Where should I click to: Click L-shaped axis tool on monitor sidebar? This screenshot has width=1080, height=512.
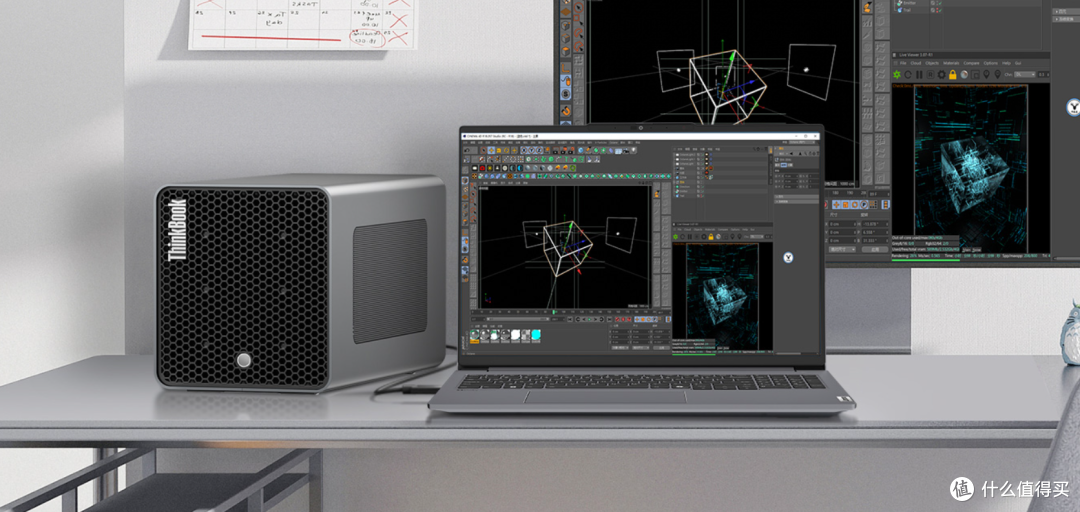tap(565, 68)
